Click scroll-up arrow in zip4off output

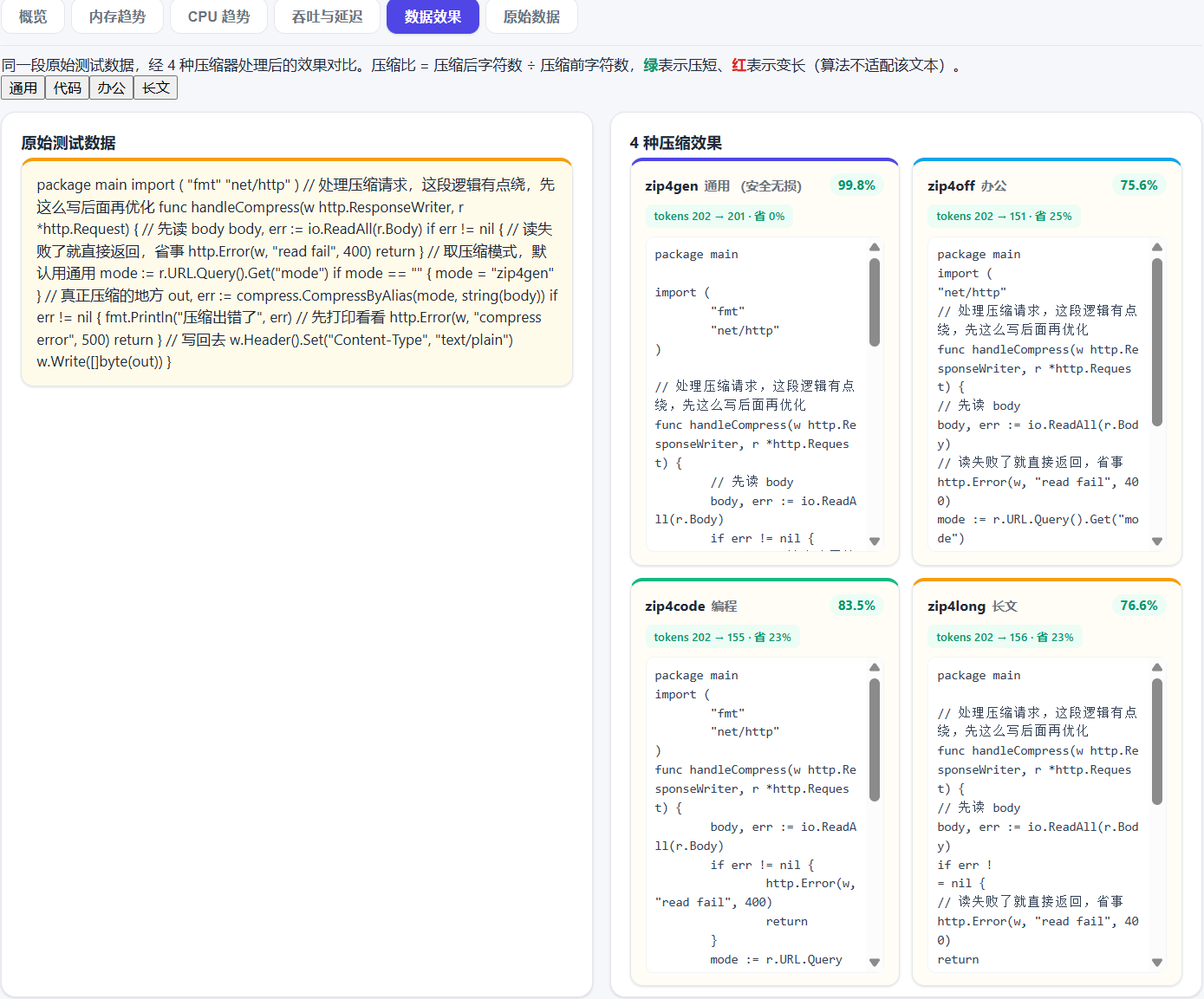click(x=1157, y=247)
